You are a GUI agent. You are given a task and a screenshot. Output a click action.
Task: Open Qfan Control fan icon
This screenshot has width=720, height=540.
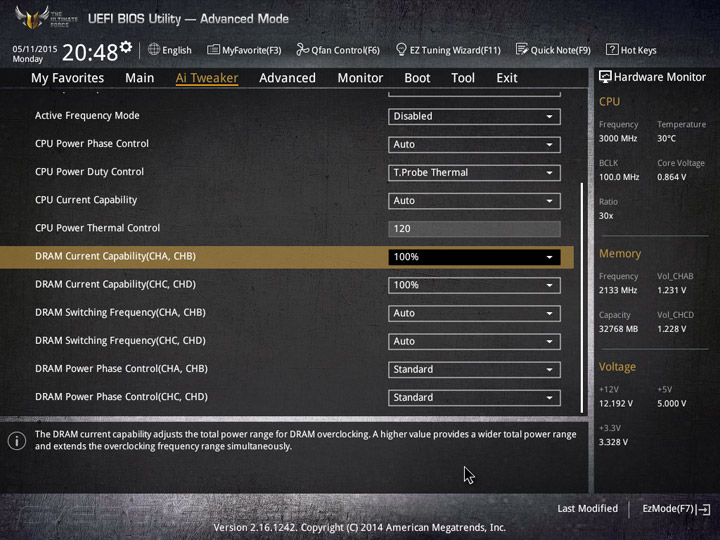[x=302, y=50]
